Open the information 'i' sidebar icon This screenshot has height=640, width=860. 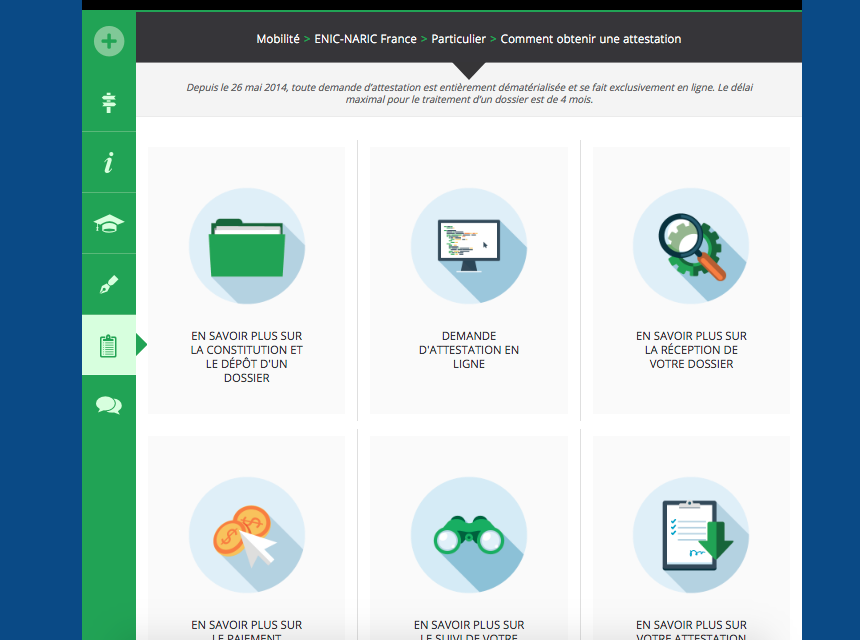(109, 163)
